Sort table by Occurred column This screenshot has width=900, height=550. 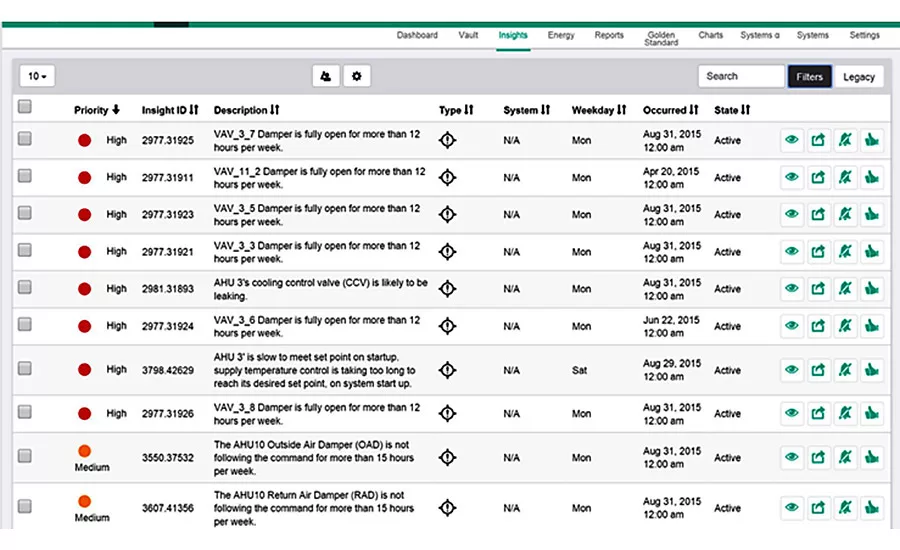(670, 110)
